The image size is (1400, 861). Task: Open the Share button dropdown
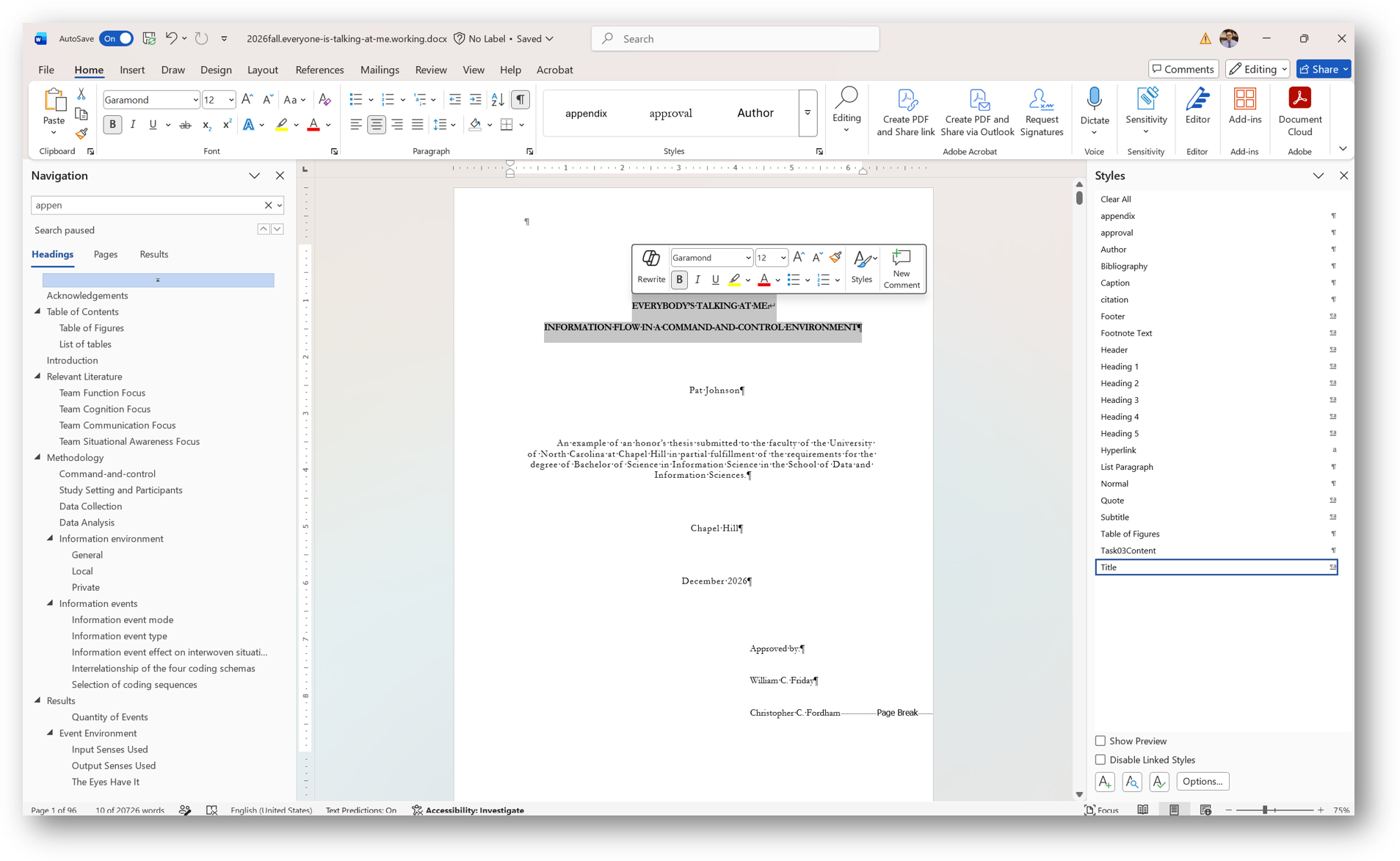tap(1346, 69)
